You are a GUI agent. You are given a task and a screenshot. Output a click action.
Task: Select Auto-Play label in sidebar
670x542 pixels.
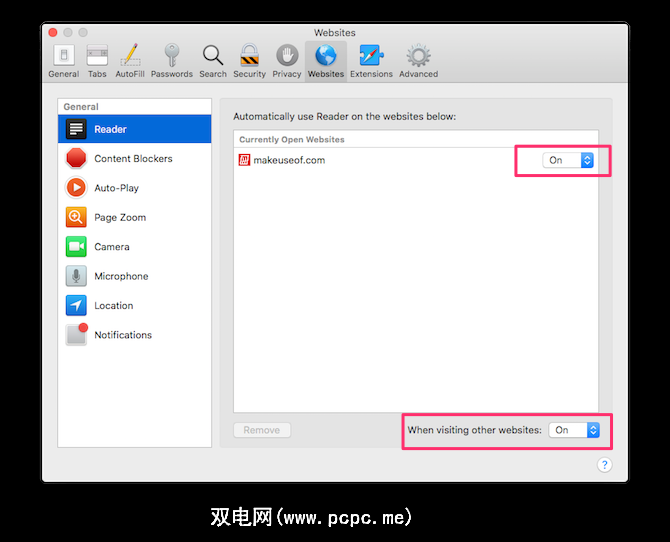(x=116, y=188)
